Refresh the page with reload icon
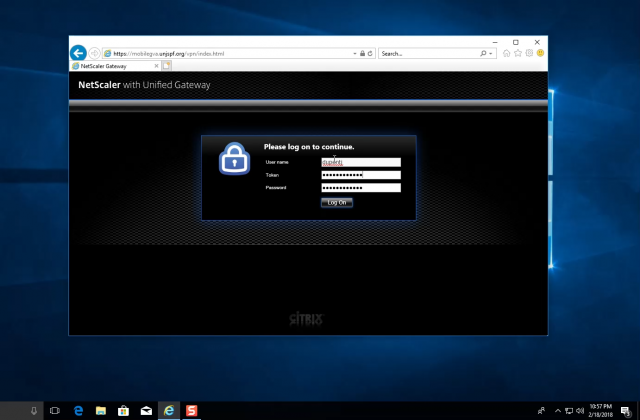640x420 pixels. (x=370, y=53)
